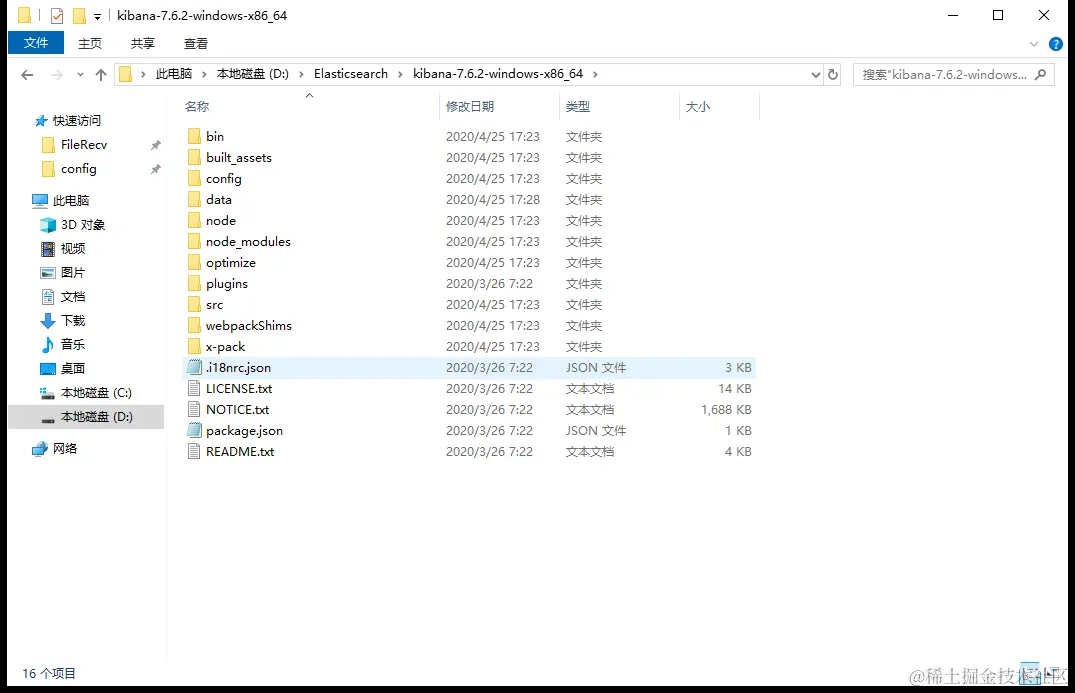Open quick access toolbar customize dropdown
The height and width of the screenshot is (693, 1075).
(97, 16)
